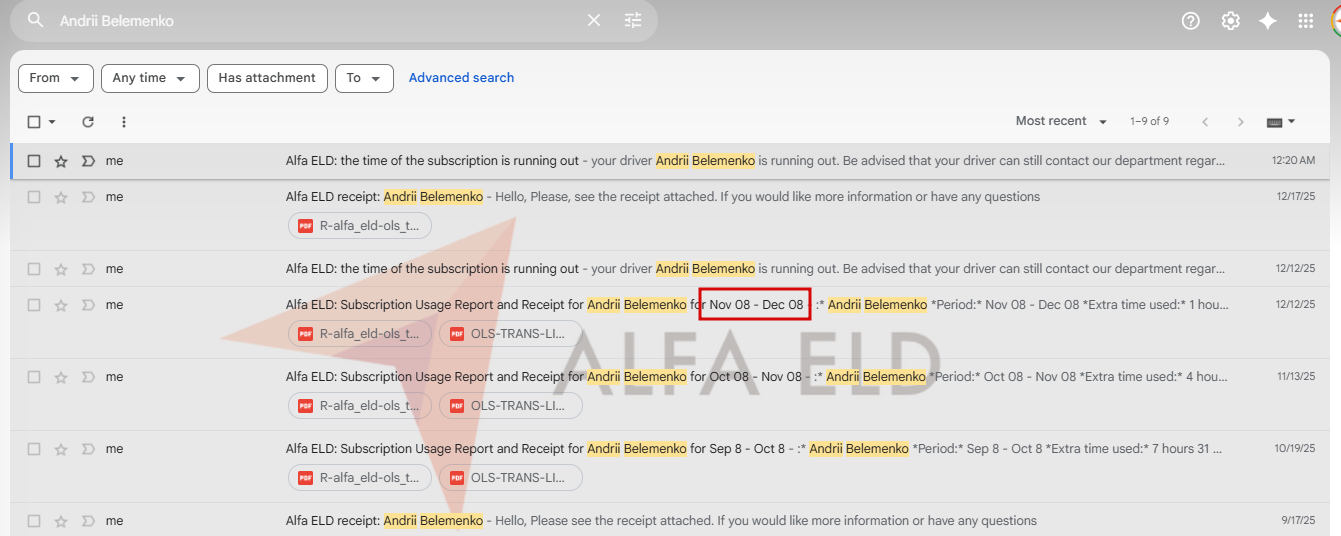
Task: Open Advanced search link
Action: (461, 78)
